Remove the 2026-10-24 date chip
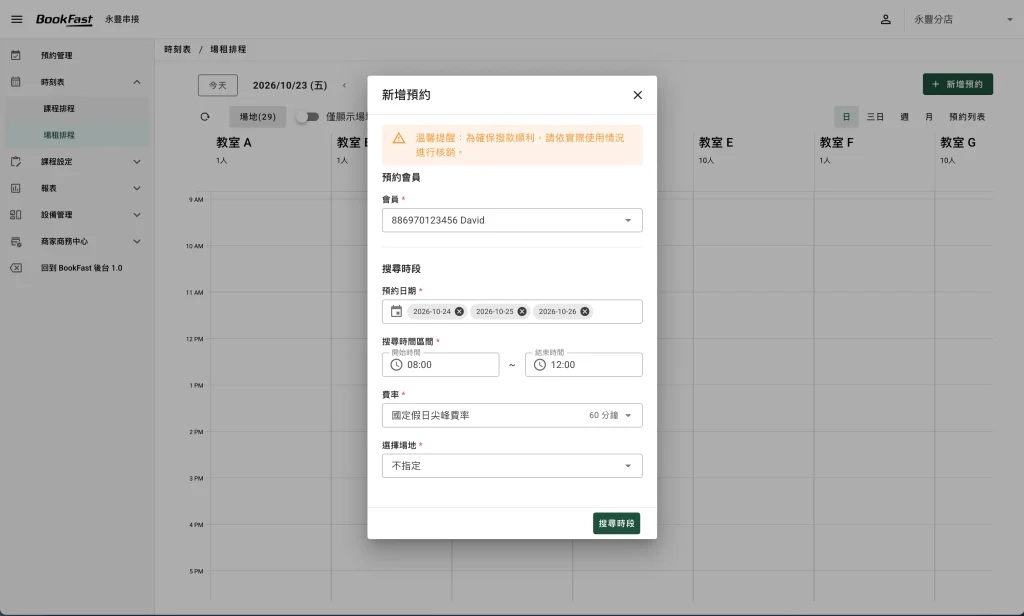 pos(459,312)
